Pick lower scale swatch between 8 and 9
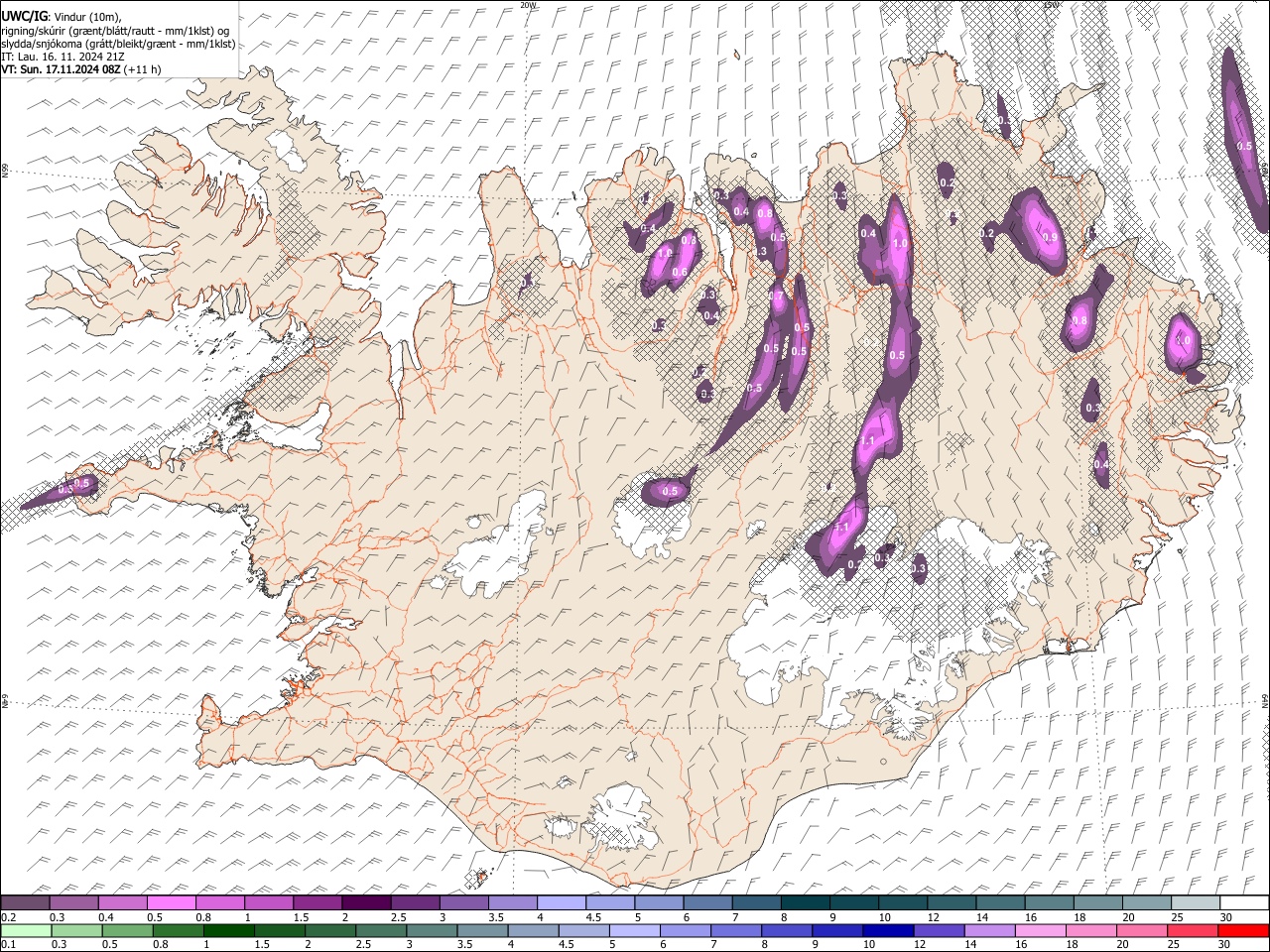This screenshot has height=952, width=1270. 786,931
